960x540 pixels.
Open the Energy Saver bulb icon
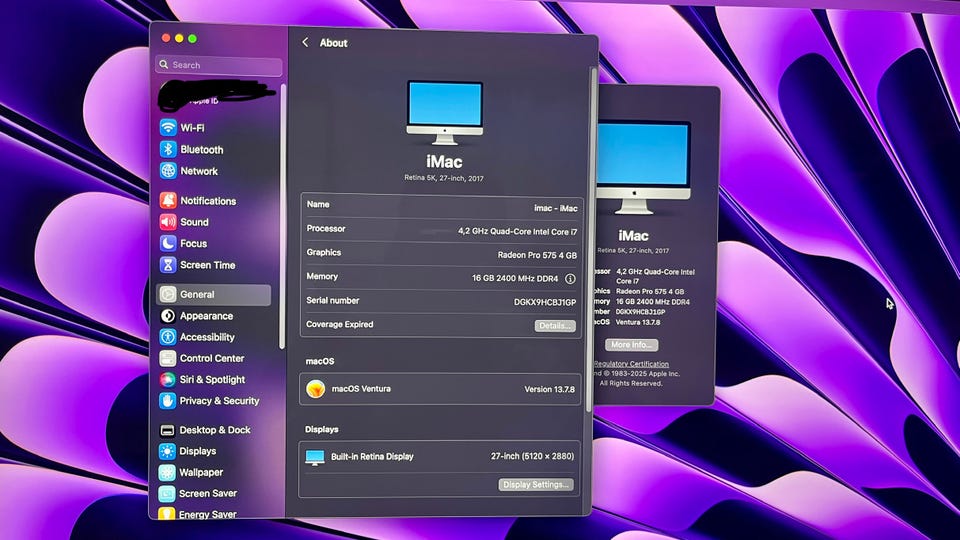[x=167, y=513]
